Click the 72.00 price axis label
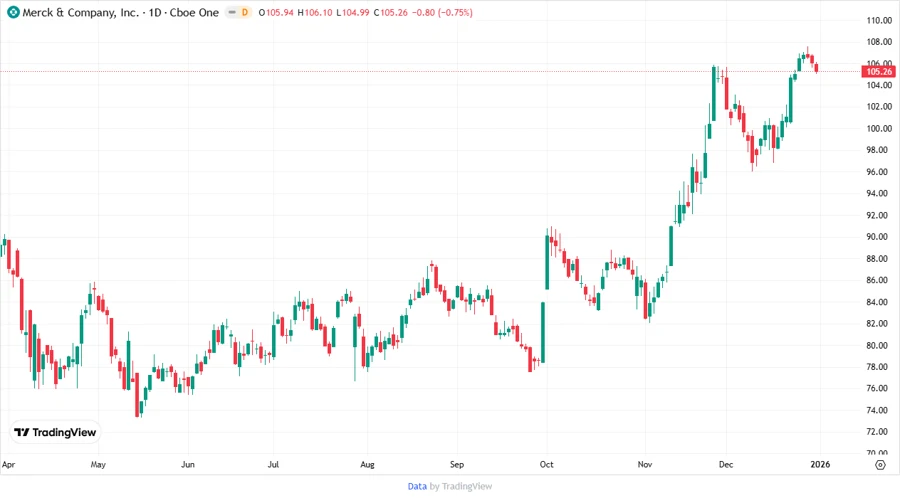The image size is (900, 498). point(879,431)
